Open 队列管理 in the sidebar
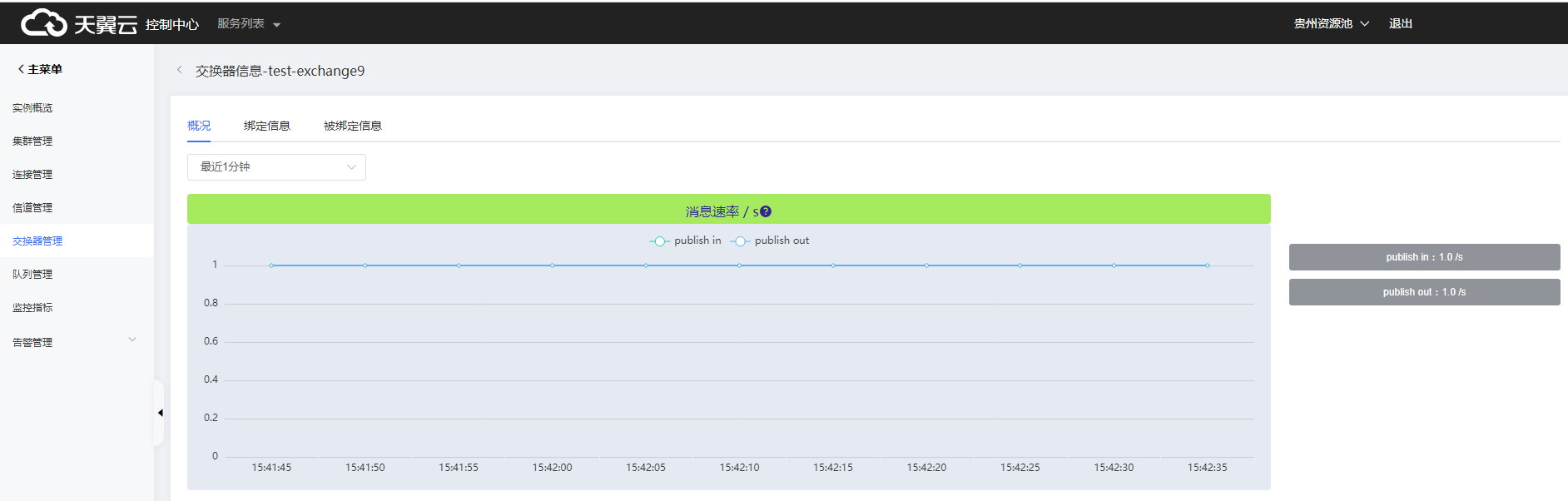This screenshot has height=501, width=1568. tap(32, 274)
